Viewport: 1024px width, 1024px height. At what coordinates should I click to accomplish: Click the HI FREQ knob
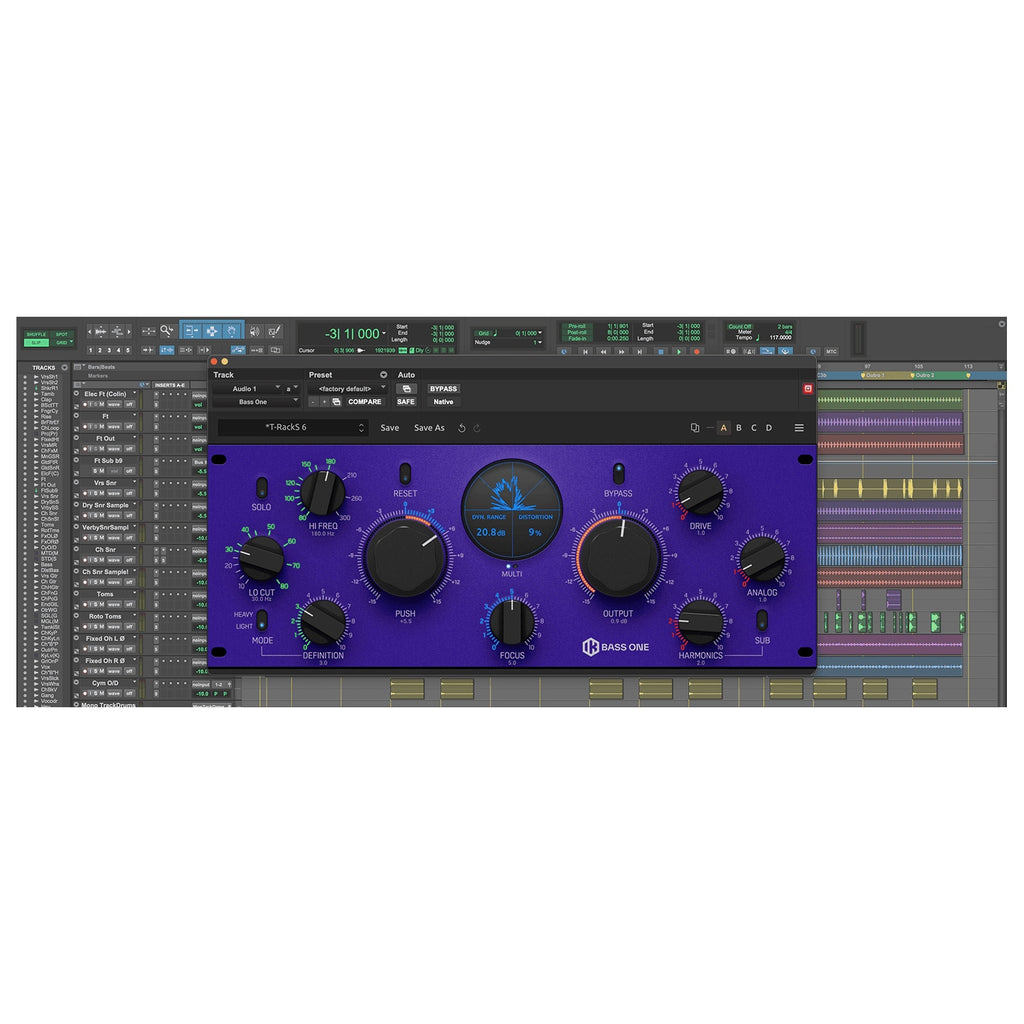323,493
